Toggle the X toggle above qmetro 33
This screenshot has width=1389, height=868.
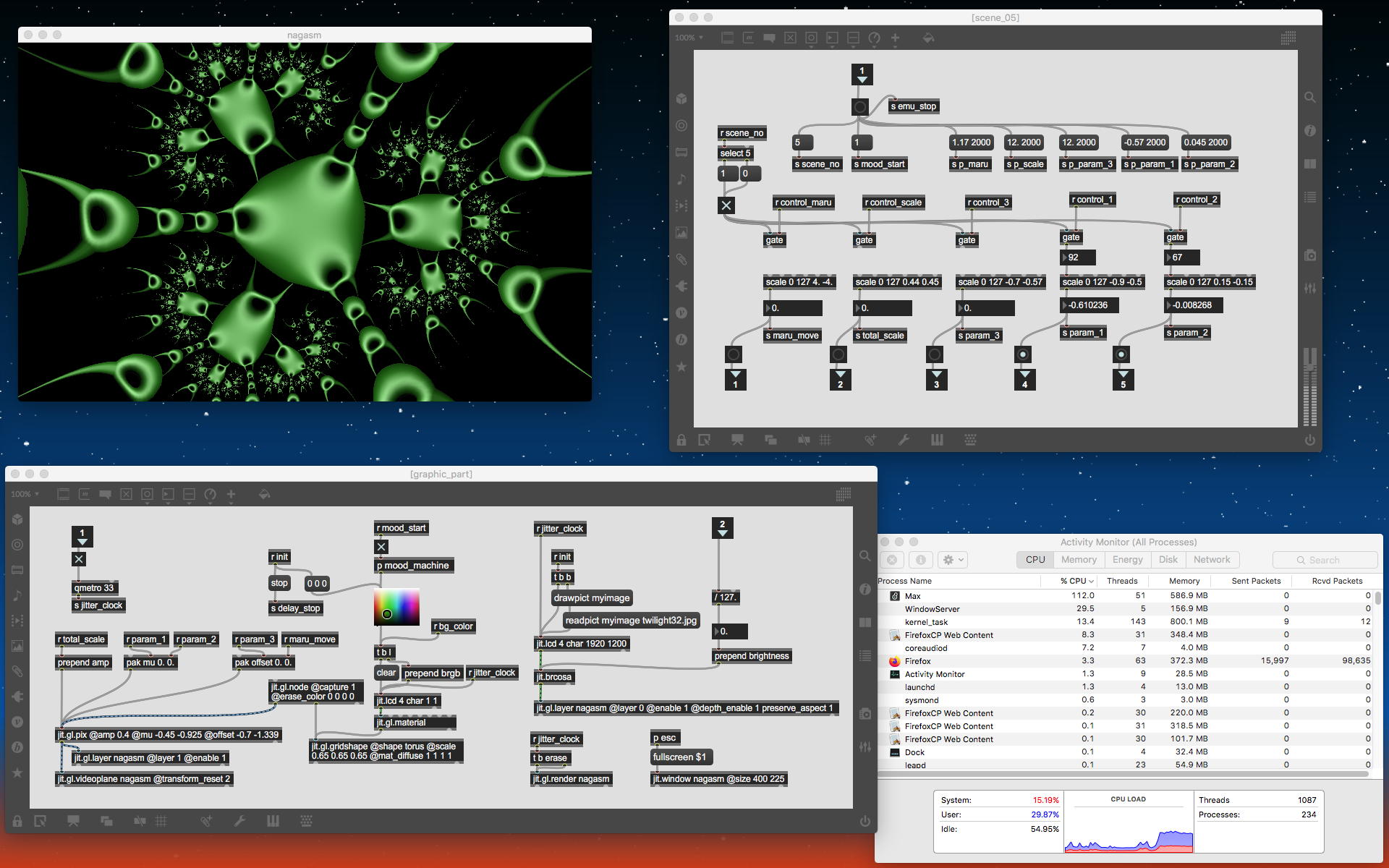[x=80, y=559]
